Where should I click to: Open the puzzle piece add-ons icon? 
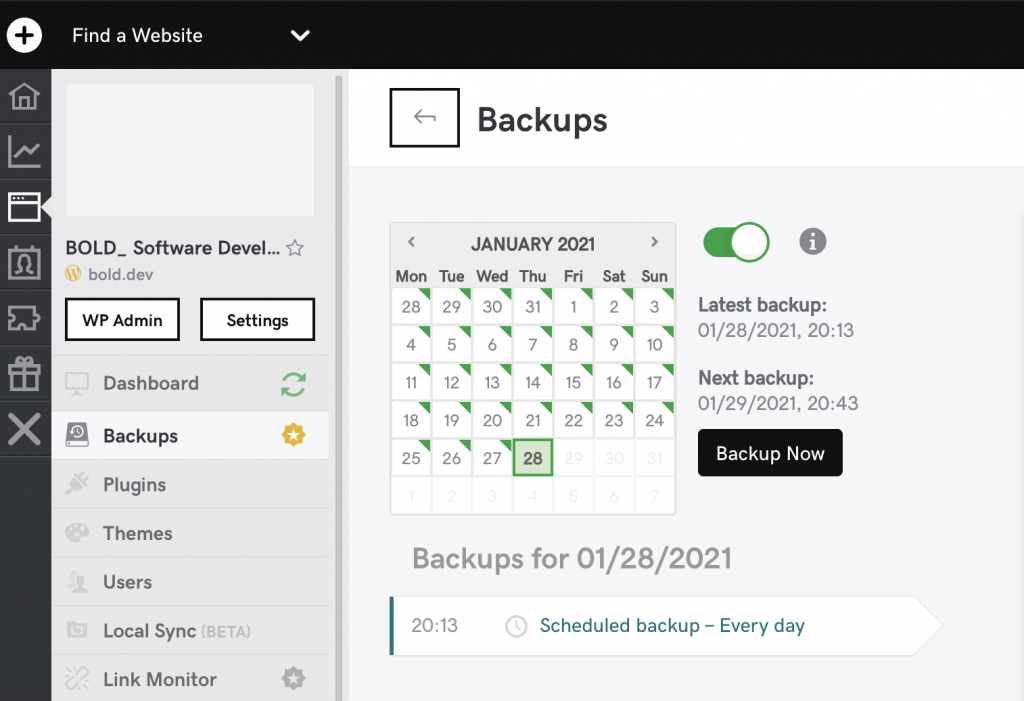pos(24,318)
